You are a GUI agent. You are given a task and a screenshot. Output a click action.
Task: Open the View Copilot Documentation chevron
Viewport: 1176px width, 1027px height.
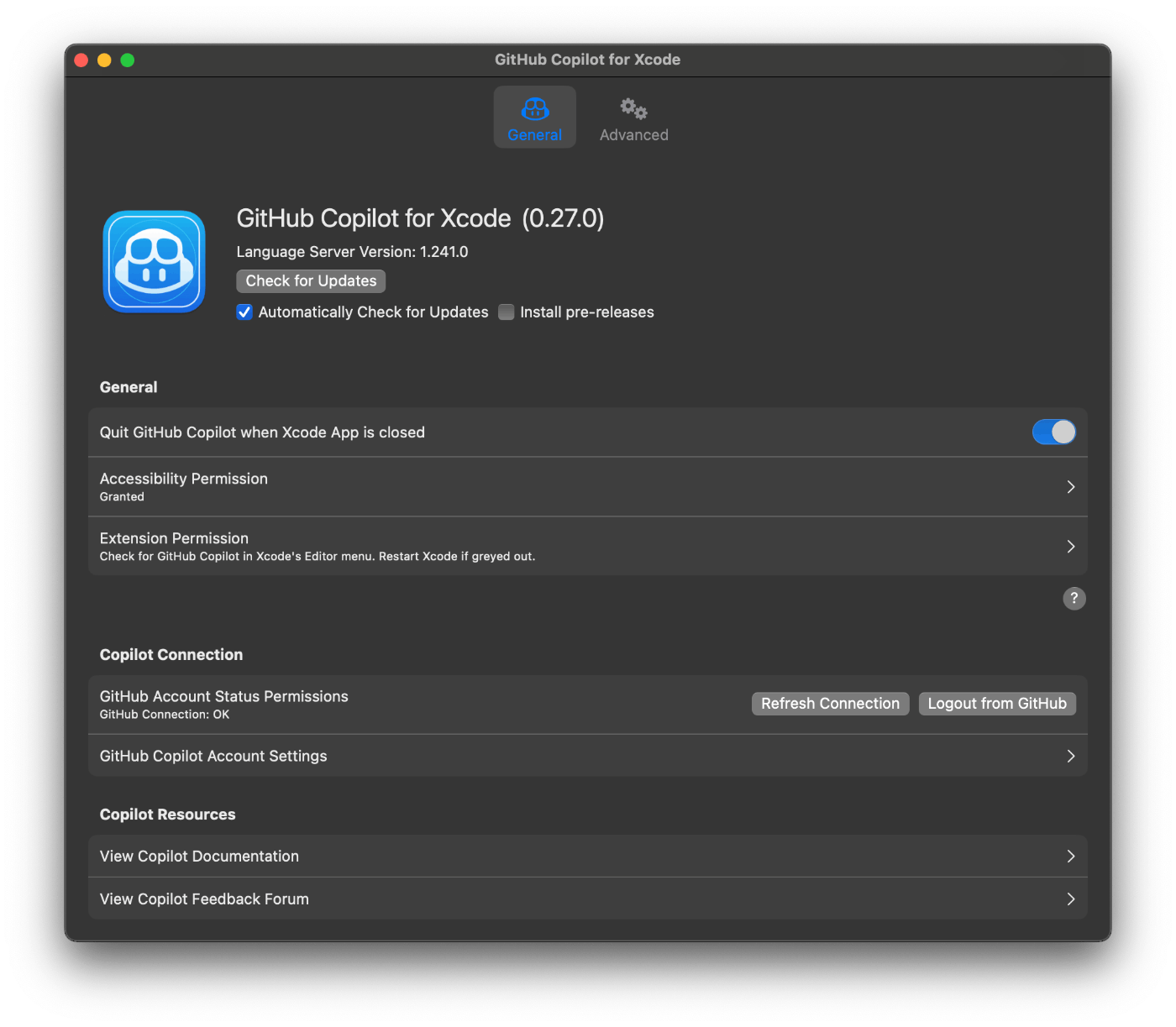coord(1070,856)
